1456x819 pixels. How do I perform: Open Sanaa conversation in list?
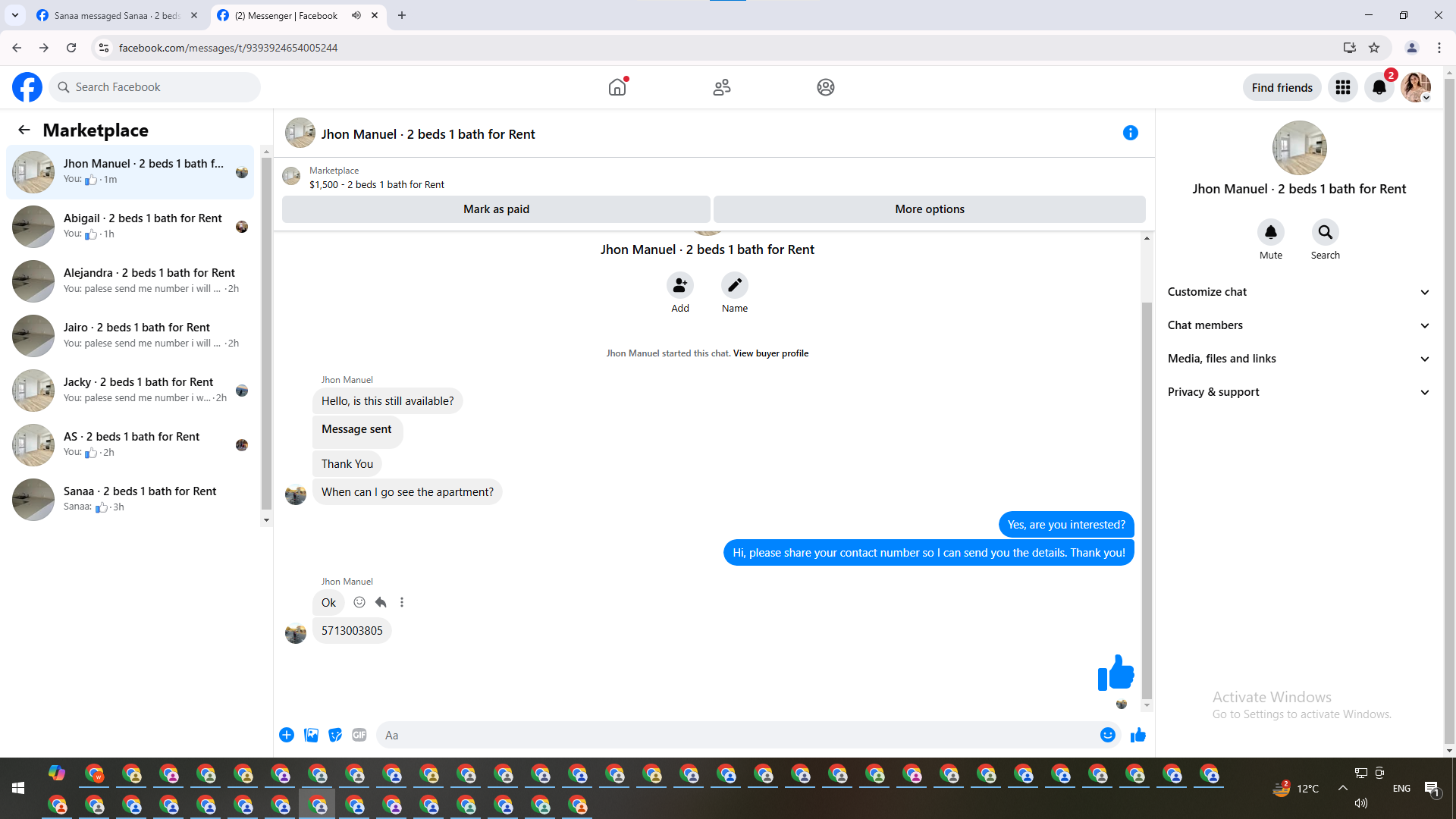pos(130,500)
